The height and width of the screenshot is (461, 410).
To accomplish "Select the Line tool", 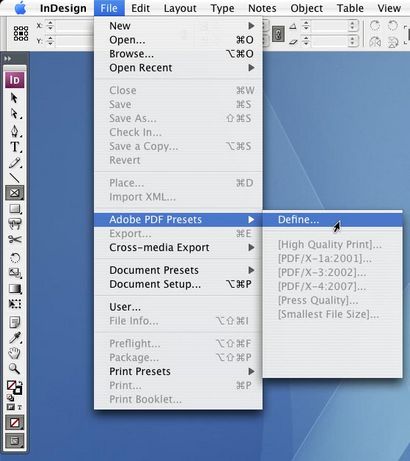I will pyautogui.click(x=14, y=178).
